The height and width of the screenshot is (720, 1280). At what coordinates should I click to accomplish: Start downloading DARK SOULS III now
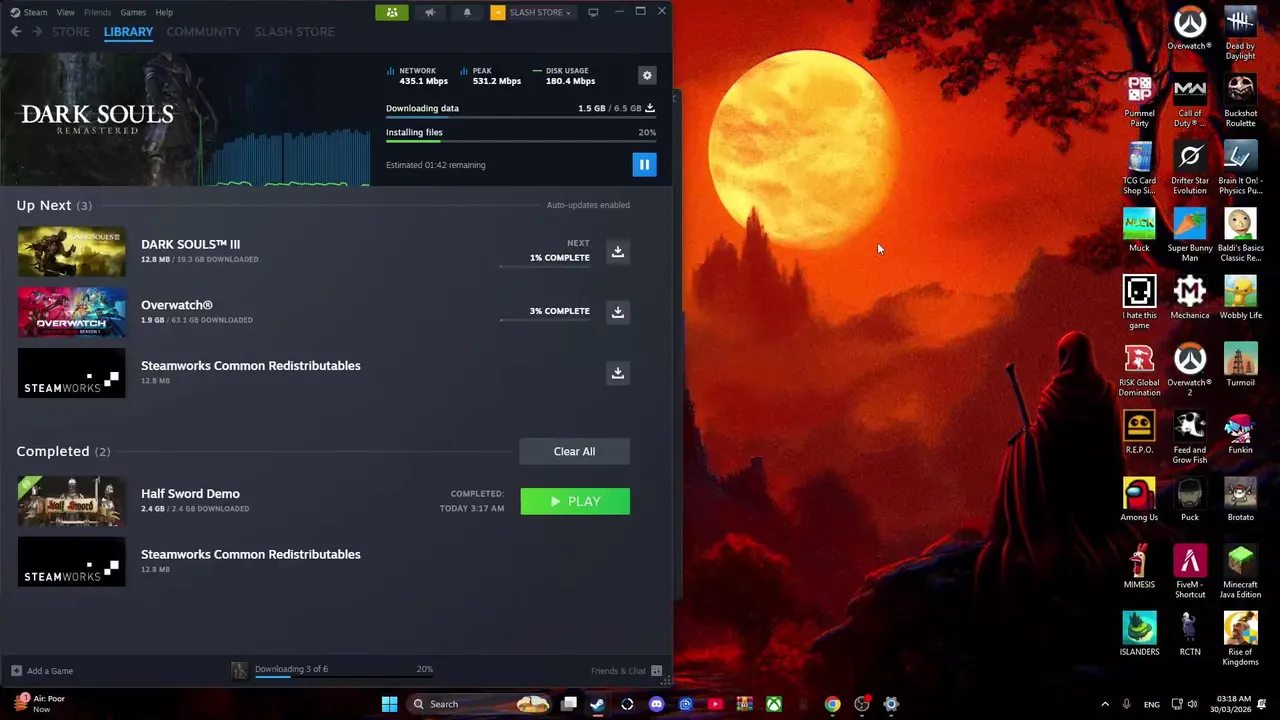[618, 251]
